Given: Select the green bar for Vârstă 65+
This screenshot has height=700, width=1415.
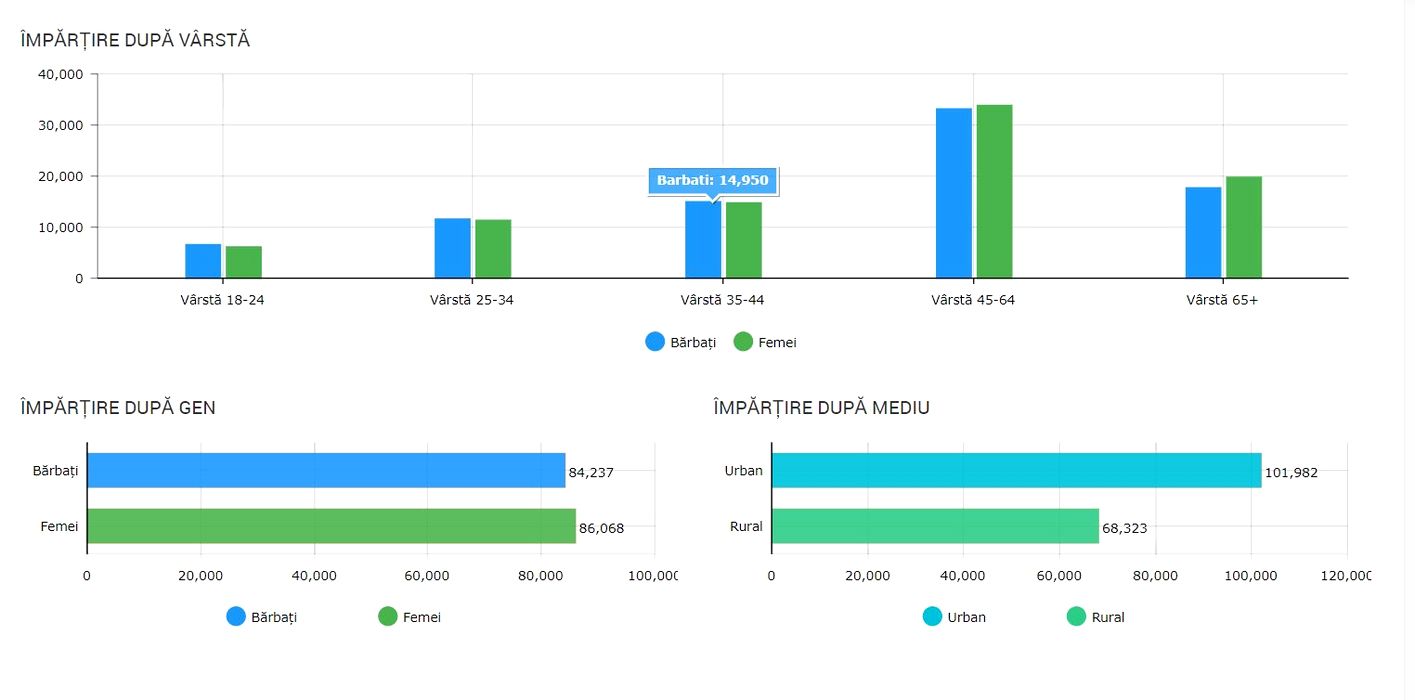Looking at the screenshot, I should coord(1244,227).
